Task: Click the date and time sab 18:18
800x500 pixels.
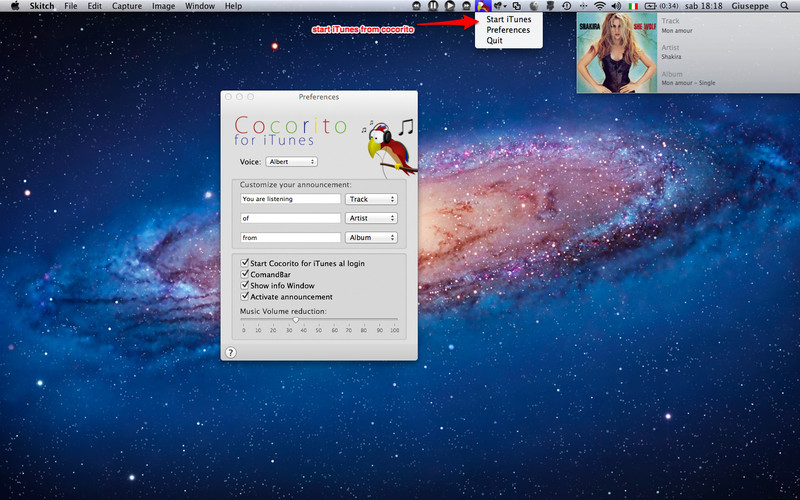Action: (x=704, y=6)
